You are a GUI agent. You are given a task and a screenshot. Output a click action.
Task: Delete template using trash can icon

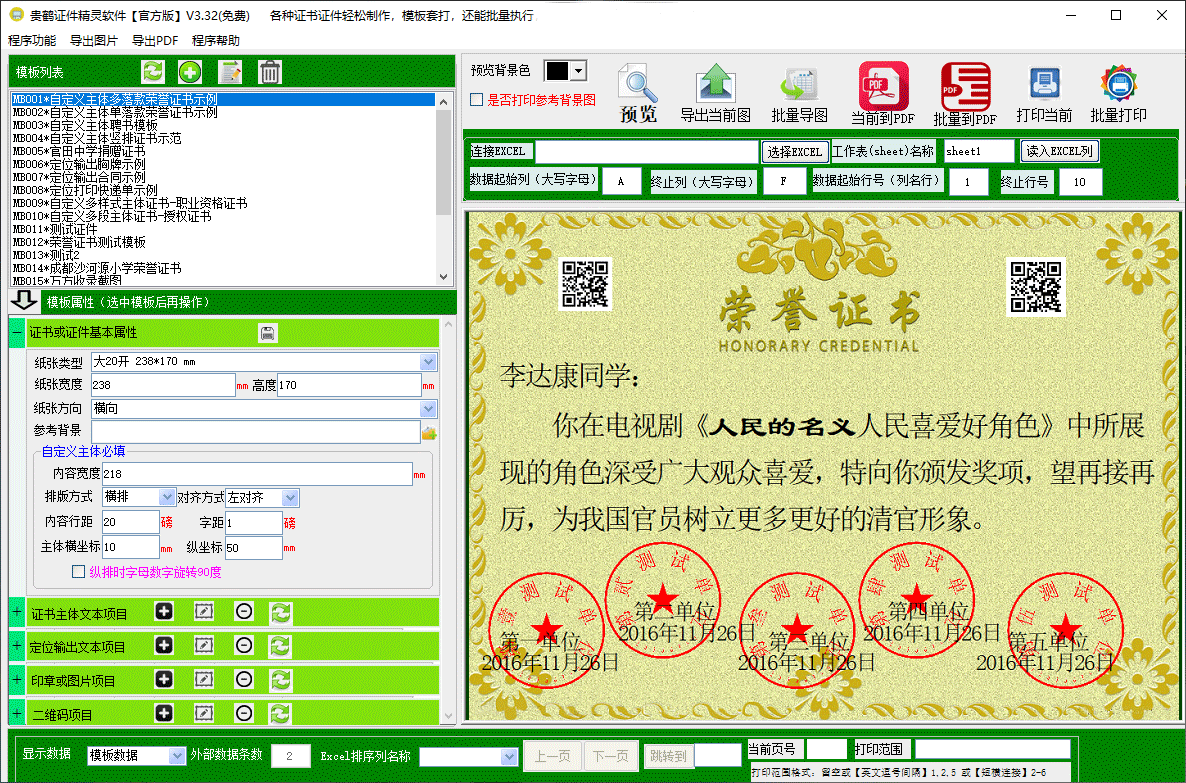(x=270, y=72)
